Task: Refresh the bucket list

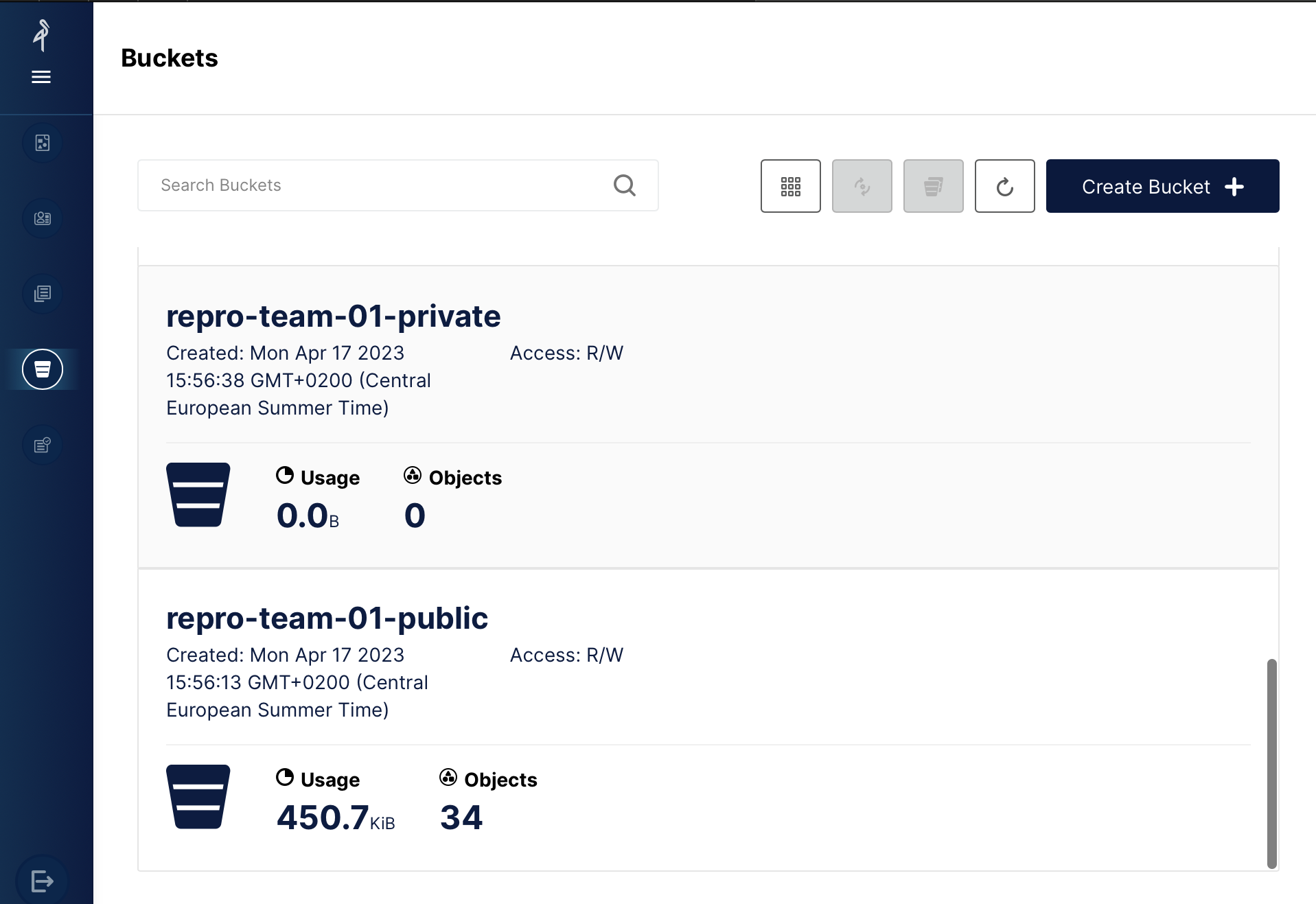Action: 1004,186
